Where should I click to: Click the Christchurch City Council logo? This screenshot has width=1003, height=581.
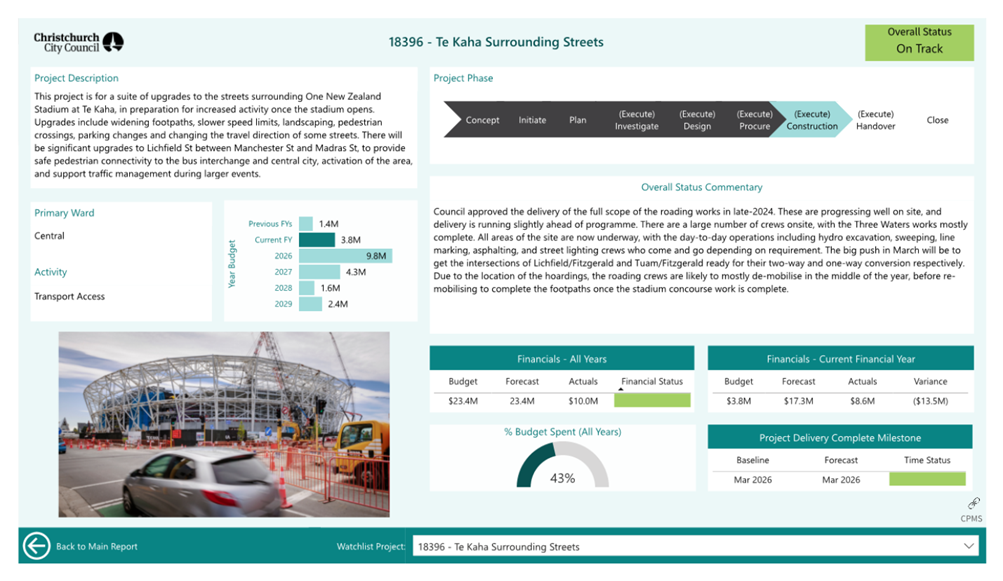coord(79,42)
